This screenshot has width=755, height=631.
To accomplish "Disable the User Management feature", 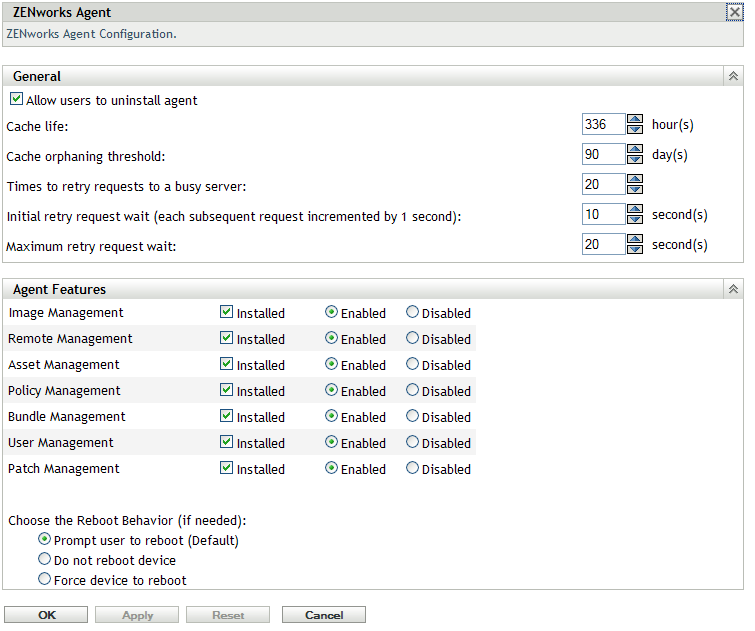I will coord(413,443).
